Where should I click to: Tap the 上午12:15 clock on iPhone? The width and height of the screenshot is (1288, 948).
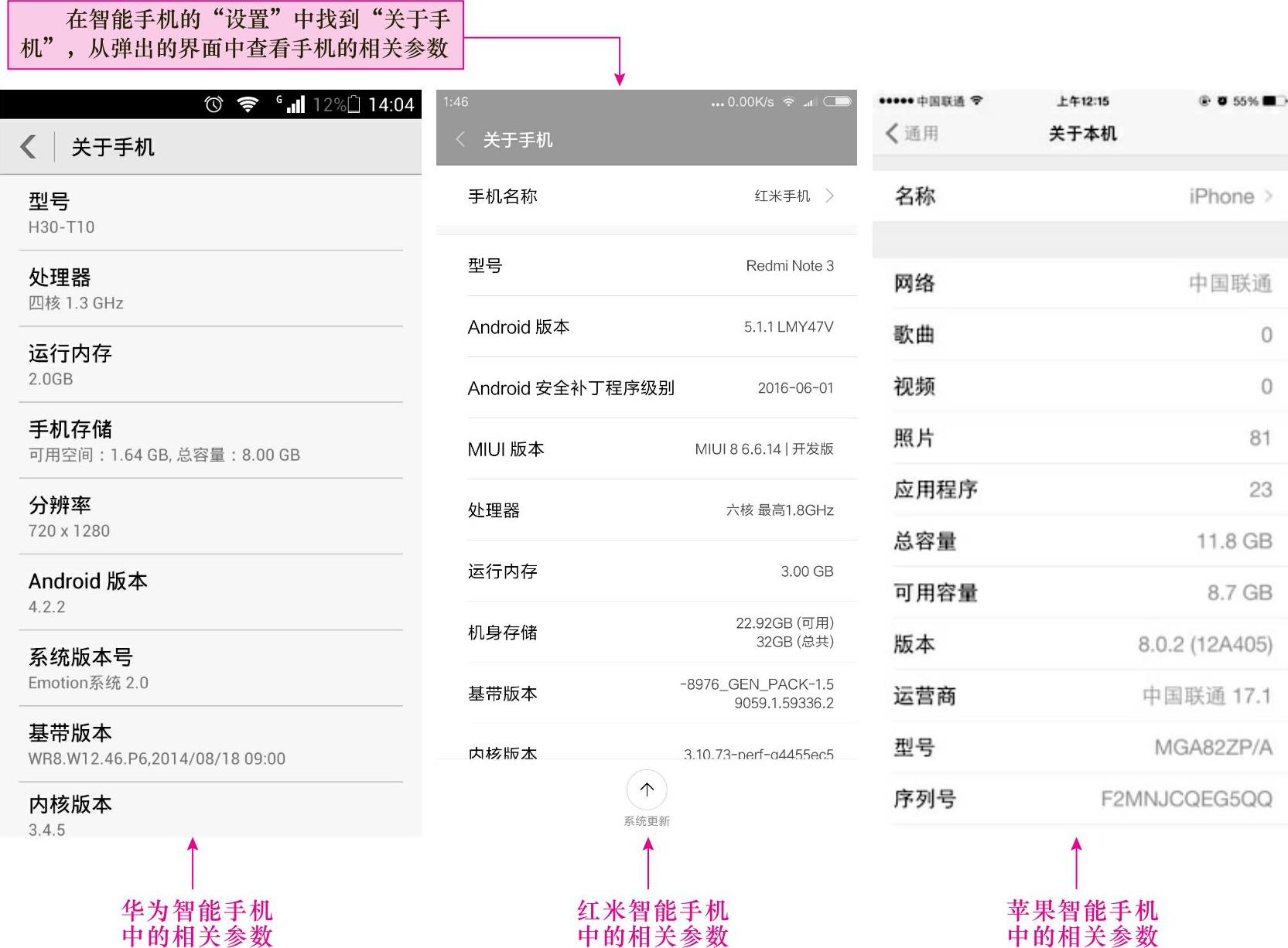[x=1083, y=101]
